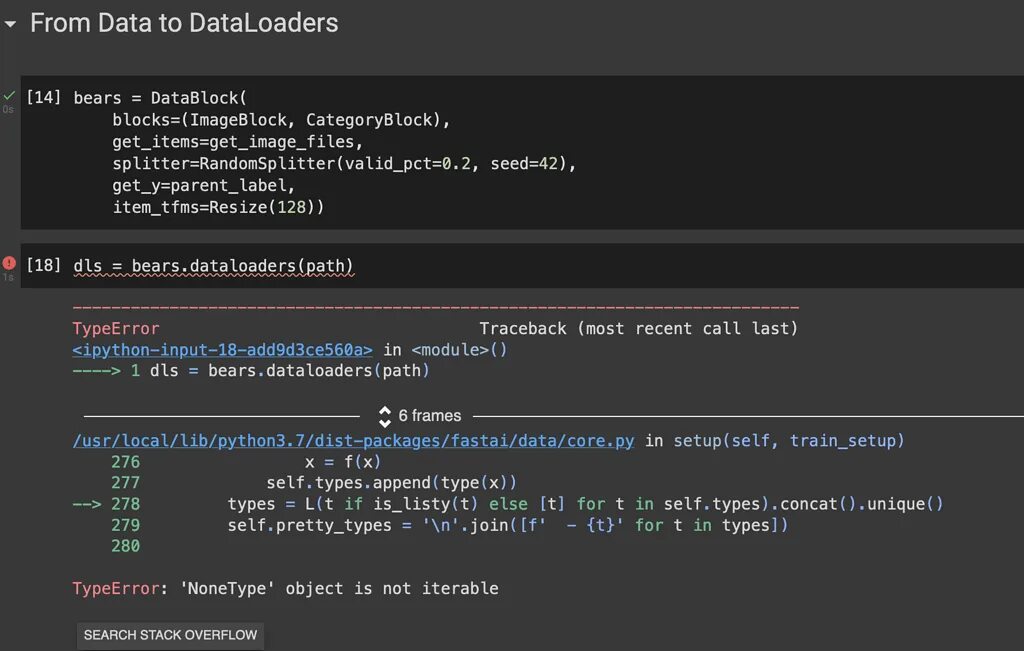This screenshot has height=651, width=1024.
Task: Click the green checkmark run status of cell 14
Action: pyautogui.click(x=8, y=95)
